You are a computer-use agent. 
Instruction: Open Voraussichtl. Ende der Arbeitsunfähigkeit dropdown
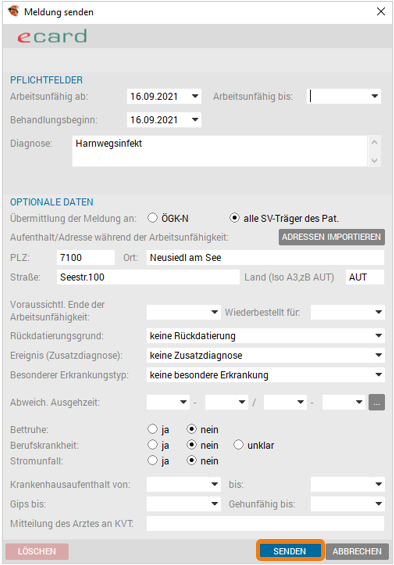pos(214,312)
